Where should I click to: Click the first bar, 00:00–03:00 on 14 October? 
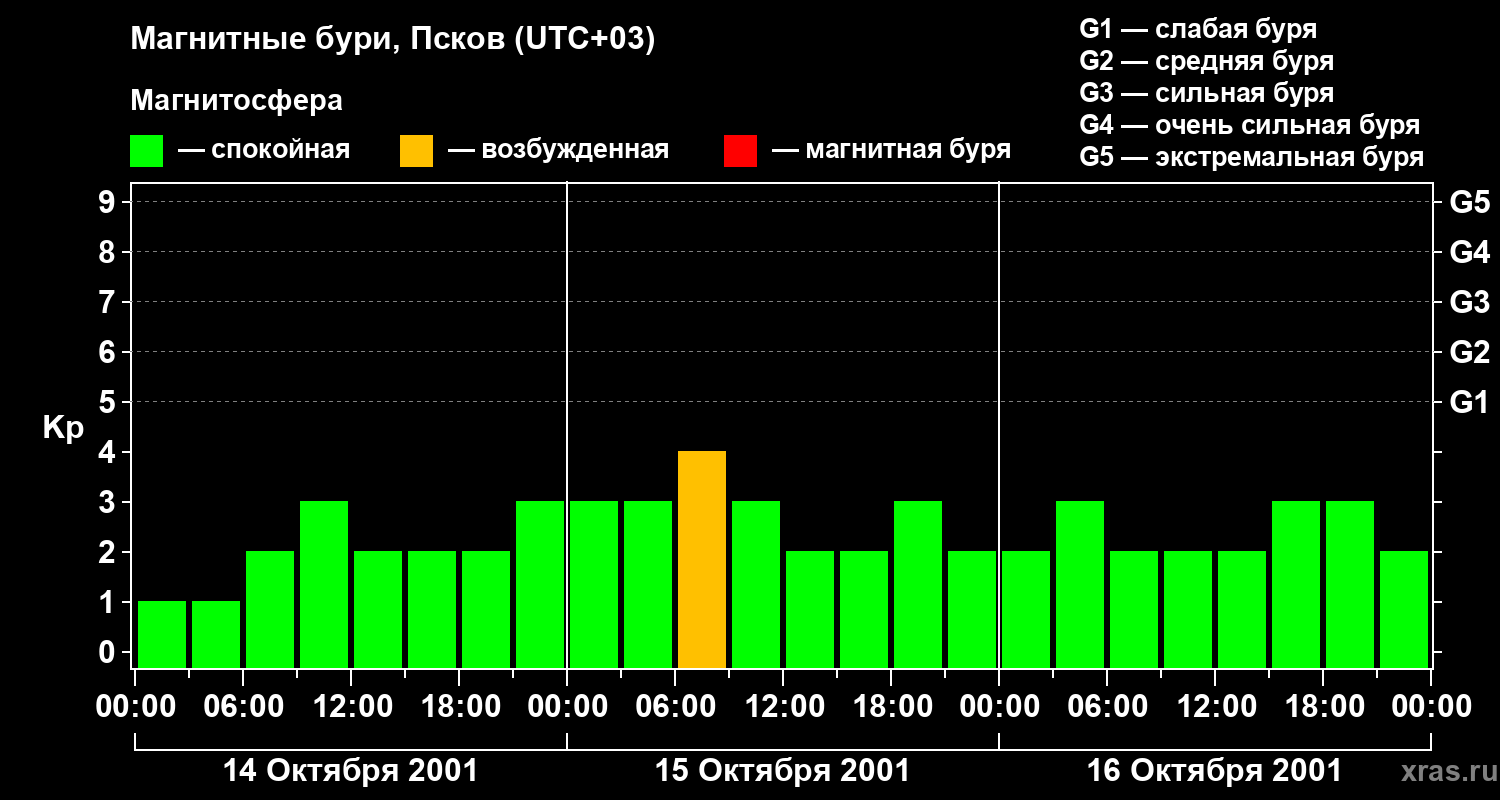coord(162,635)
